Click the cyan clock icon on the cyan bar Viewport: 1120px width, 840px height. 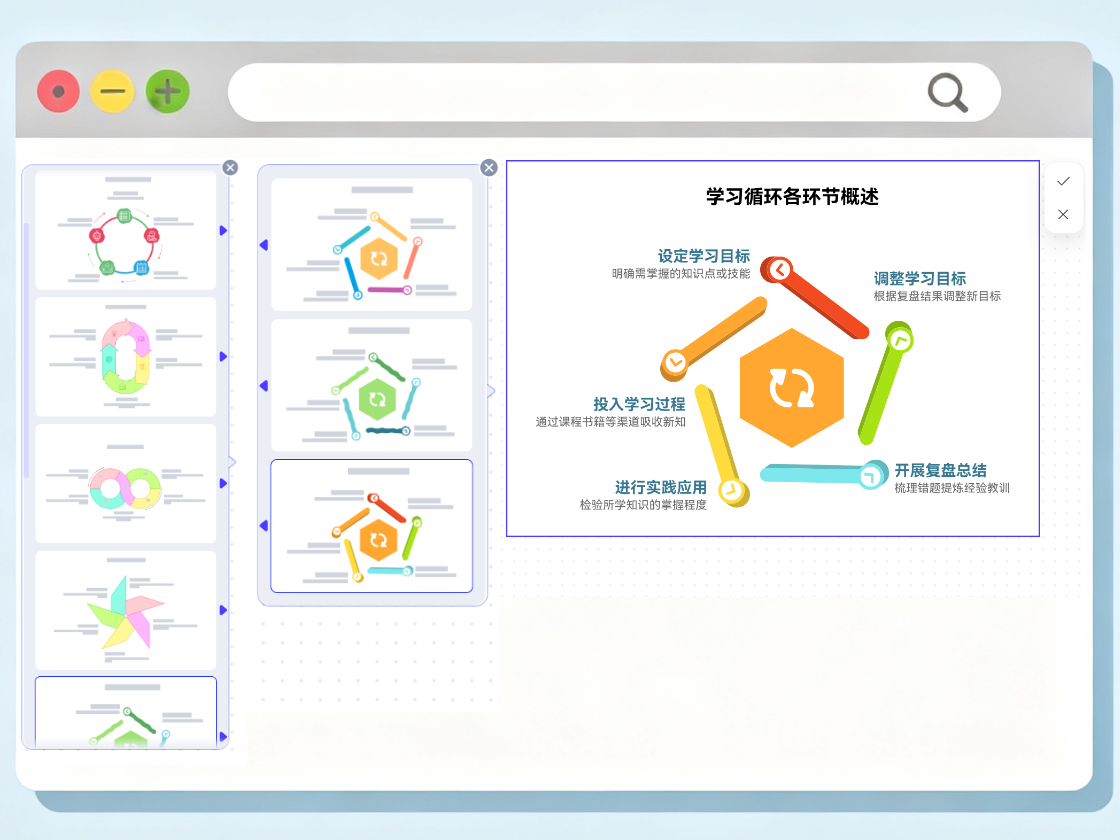point(870,477)
